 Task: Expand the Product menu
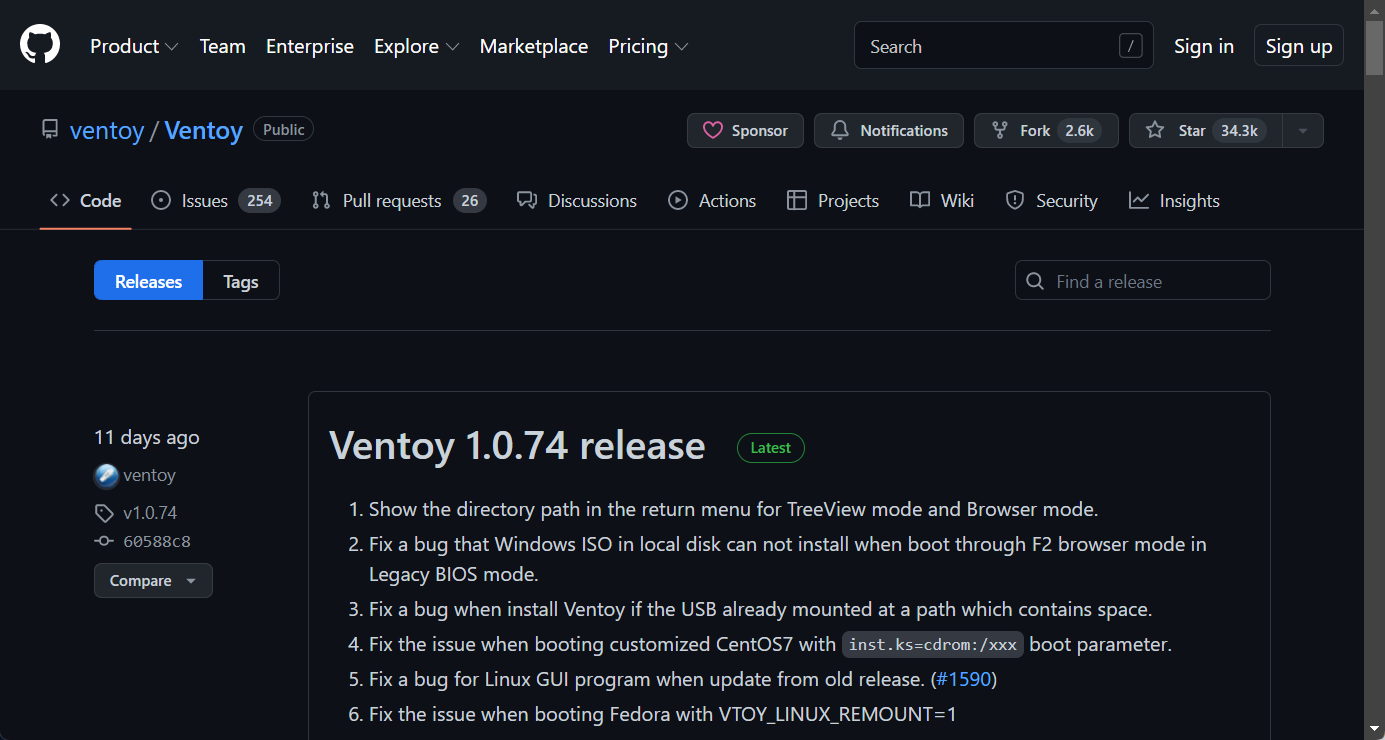[x=133, y=46]
